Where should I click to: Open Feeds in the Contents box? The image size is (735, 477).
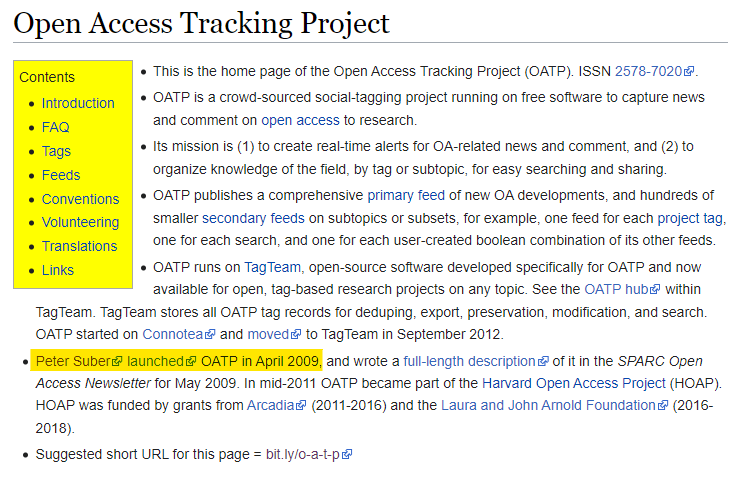coord(61,175)
